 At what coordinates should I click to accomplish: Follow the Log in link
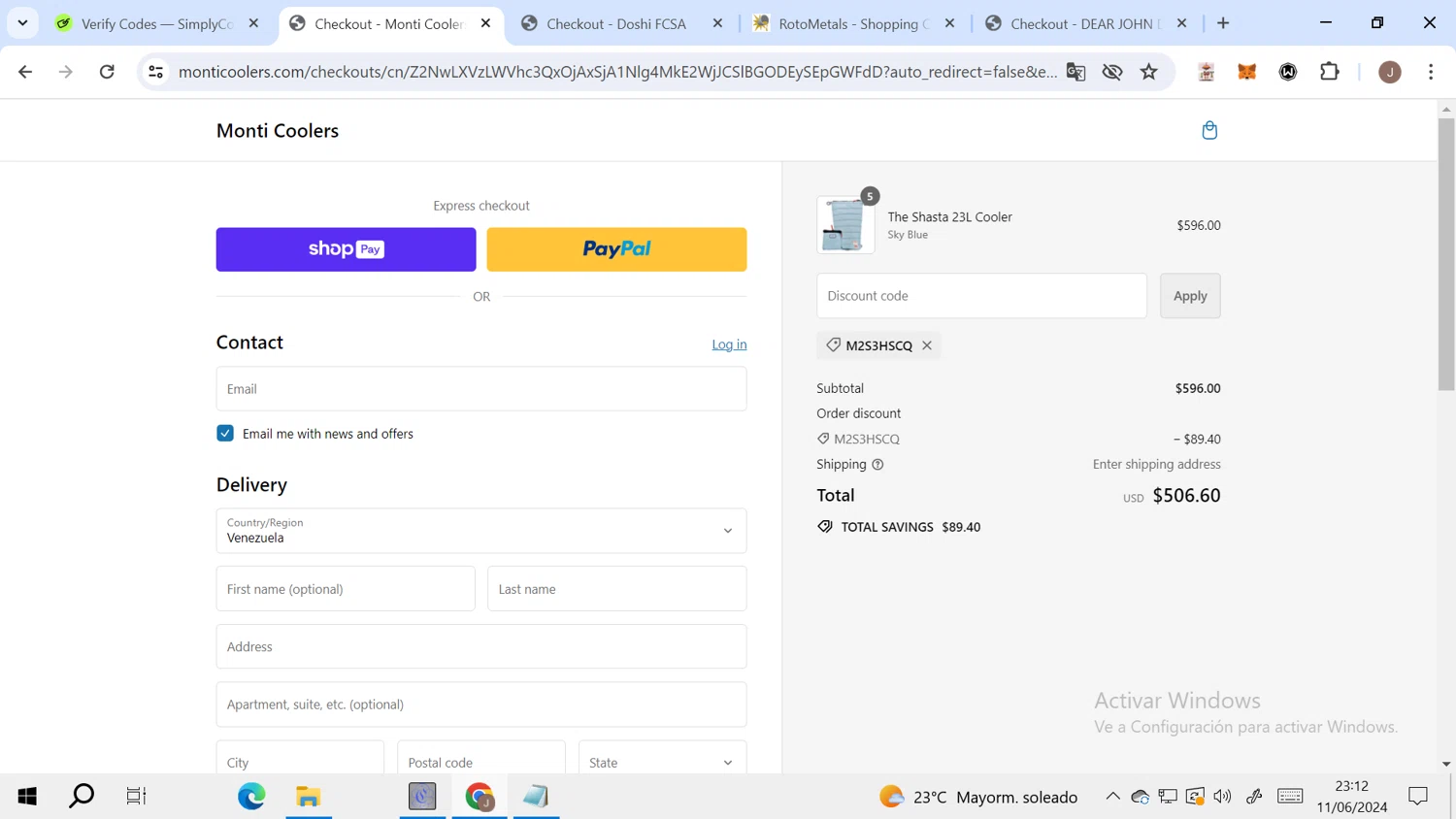pyautogui.click(x=729, y=344)
